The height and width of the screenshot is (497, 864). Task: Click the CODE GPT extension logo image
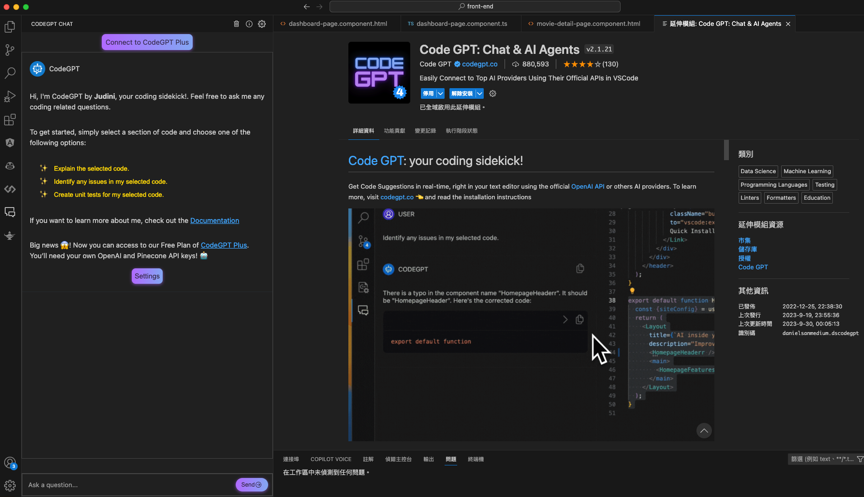(379, 73)
